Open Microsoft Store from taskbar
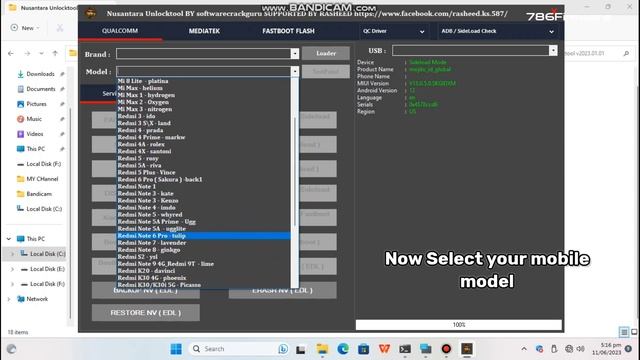640x360 pixels. [x=363, y=349]
